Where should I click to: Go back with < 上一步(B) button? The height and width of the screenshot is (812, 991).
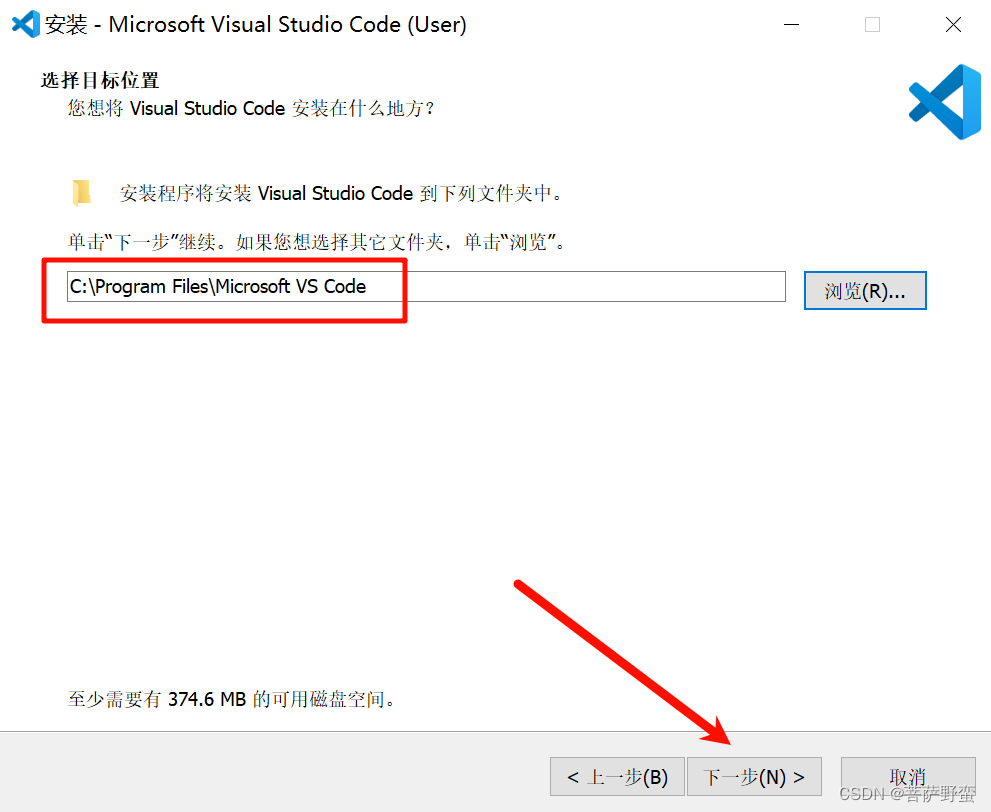click(x=617, y=776)
